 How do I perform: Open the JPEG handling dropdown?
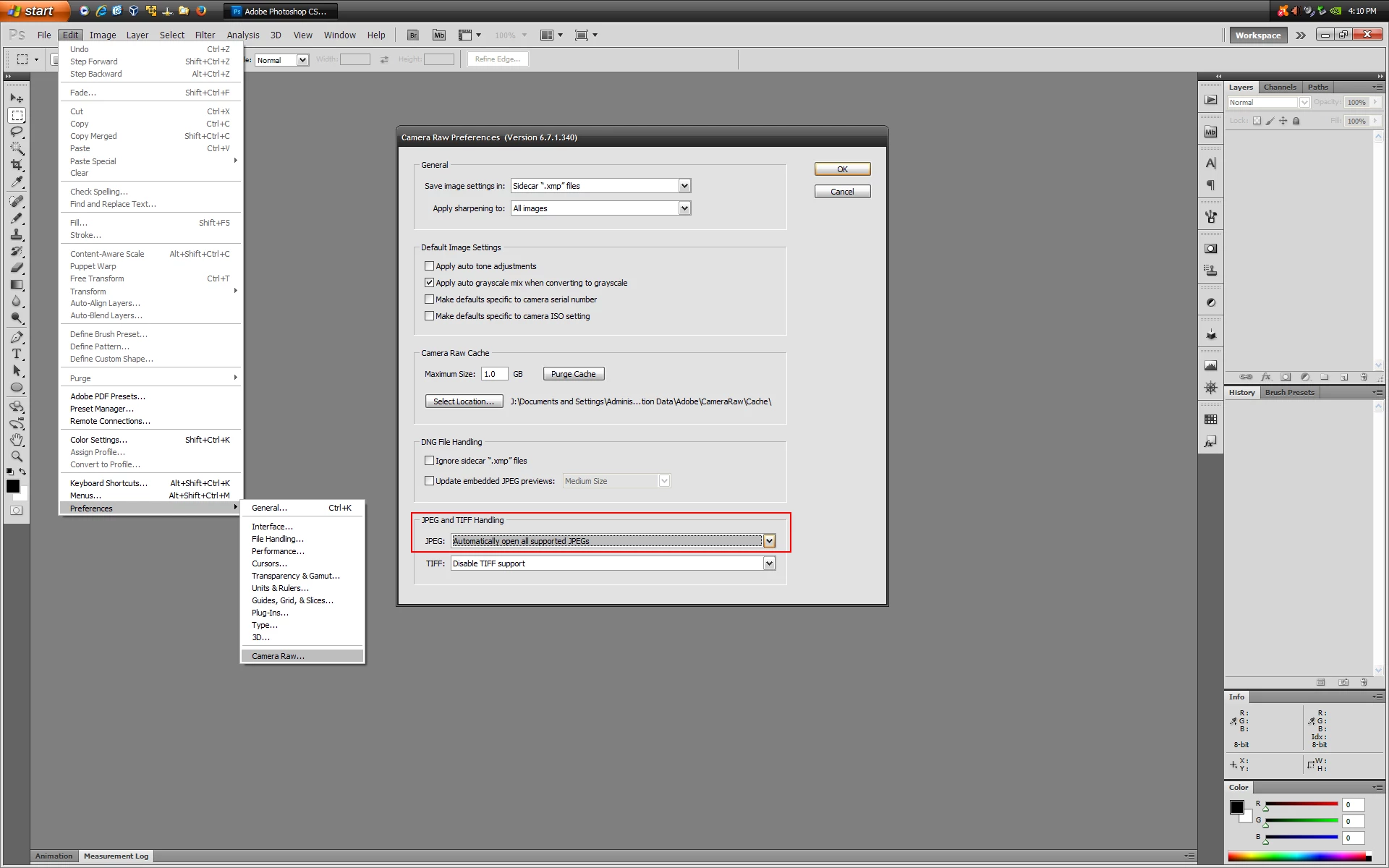pyautogui.click(x=769, y=541)
